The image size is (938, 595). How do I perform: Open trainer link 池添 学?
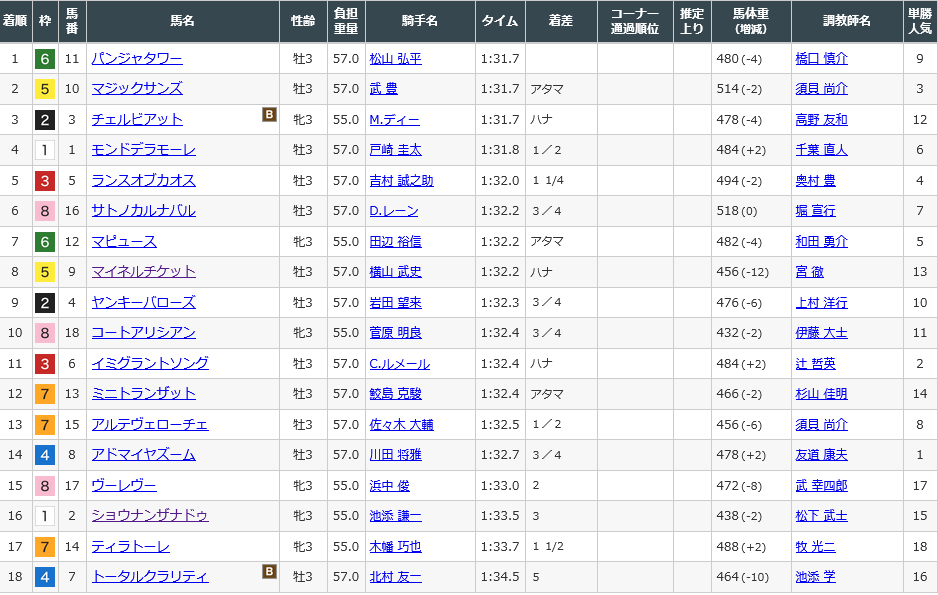point(815,577)
